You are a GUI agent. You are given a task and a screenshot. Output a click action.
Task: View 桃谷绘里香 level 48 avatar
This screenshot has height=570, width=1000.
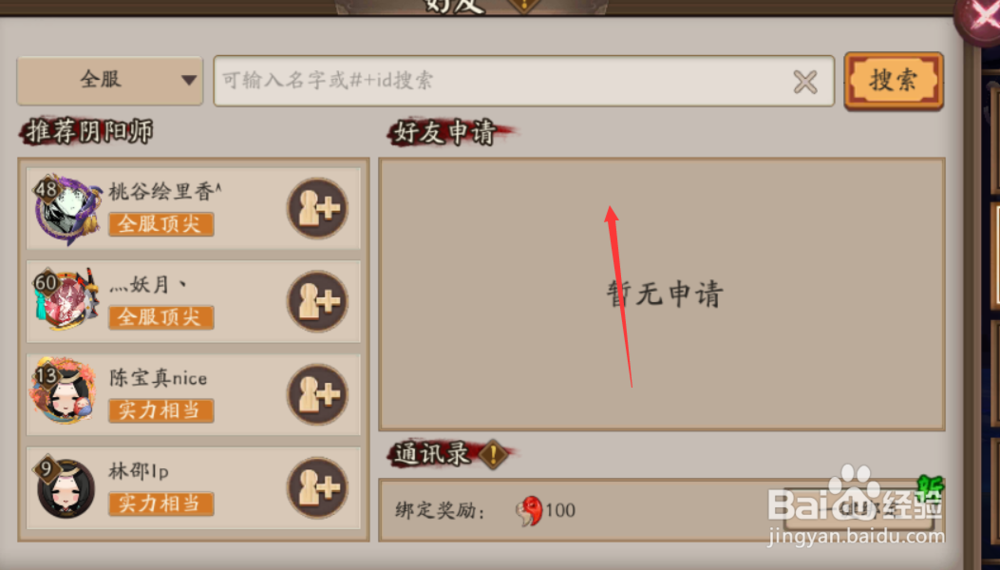[67, 209]
